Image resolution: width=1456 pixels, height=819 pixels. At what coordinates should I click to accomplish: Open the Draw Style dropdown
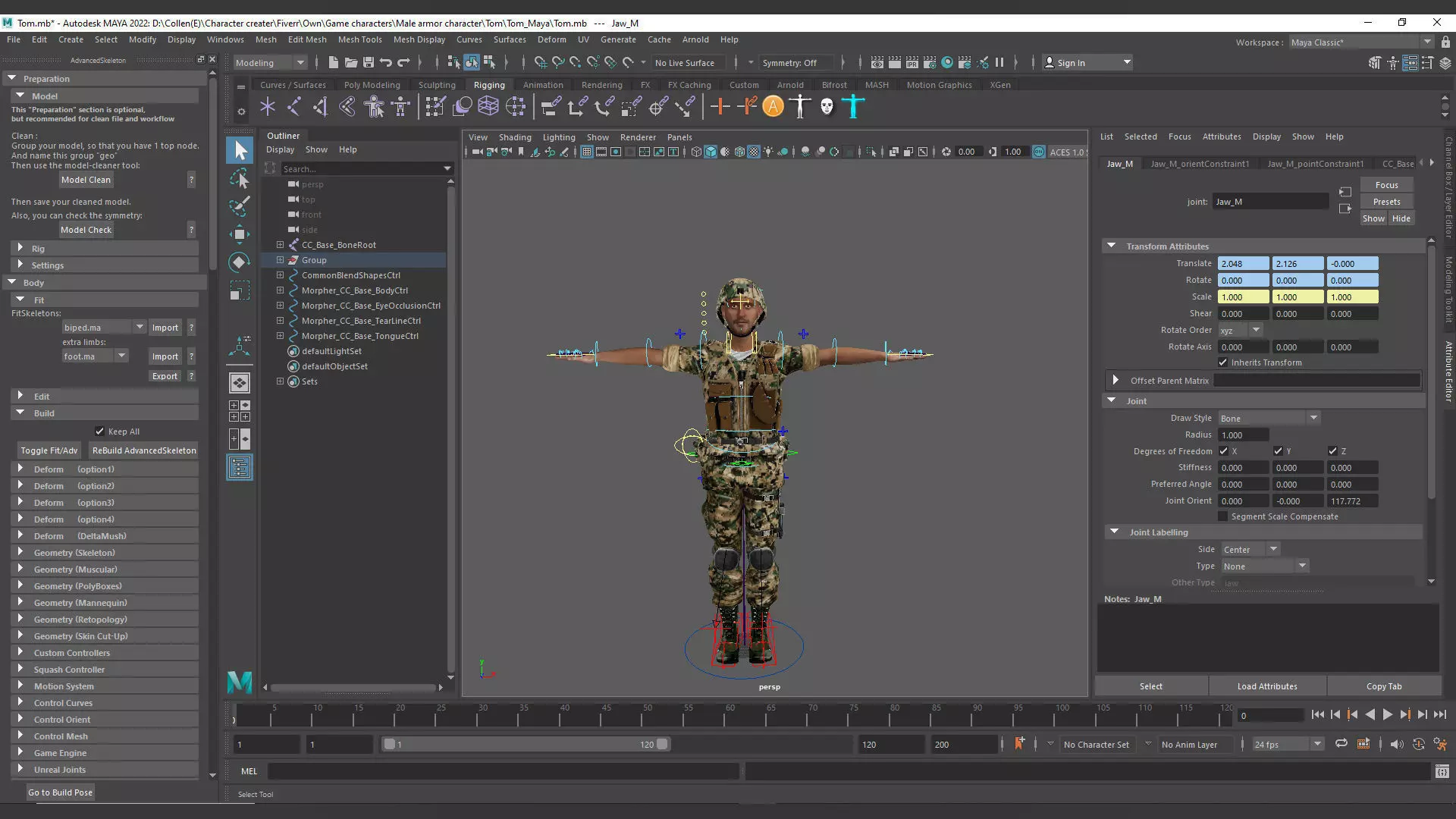(1269, 418)
